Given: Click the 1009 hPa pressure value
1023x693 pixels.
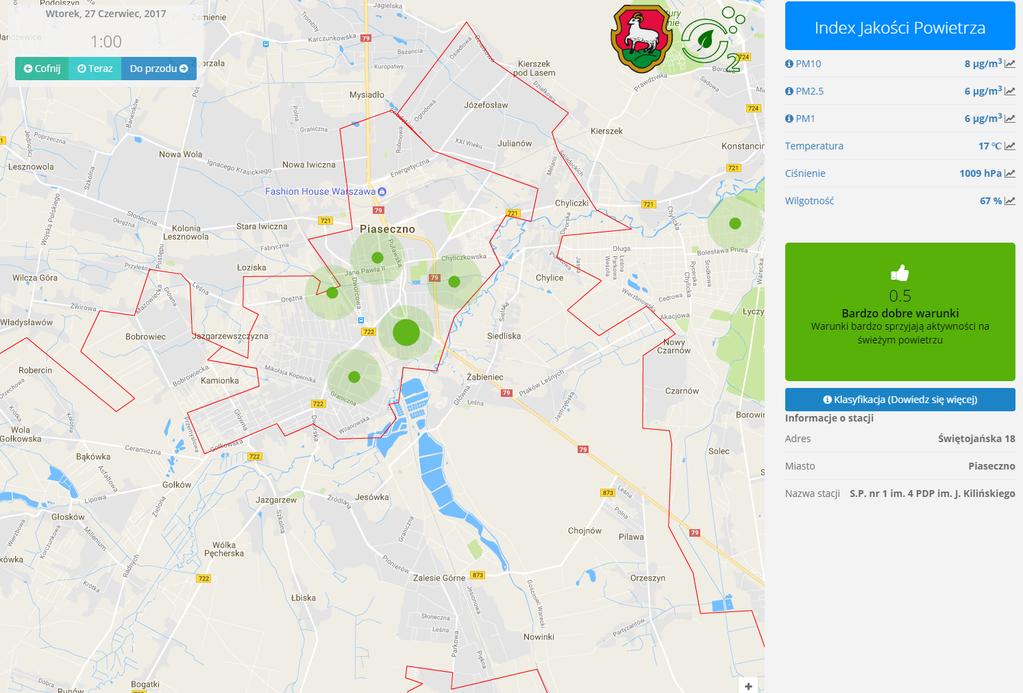Looking at the screenshot, I should coord(981,174).
